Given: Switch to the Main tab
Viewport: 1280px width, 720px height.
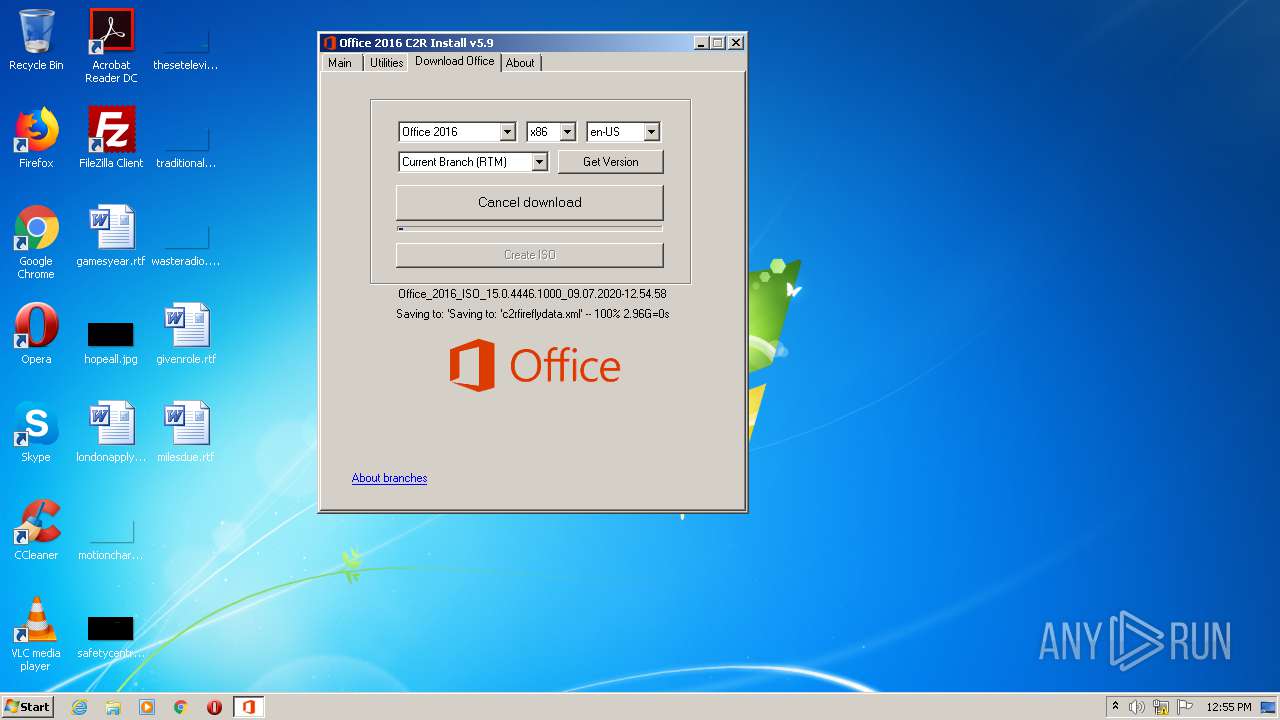Looking at the screenshot, I should tap(340, 63).
